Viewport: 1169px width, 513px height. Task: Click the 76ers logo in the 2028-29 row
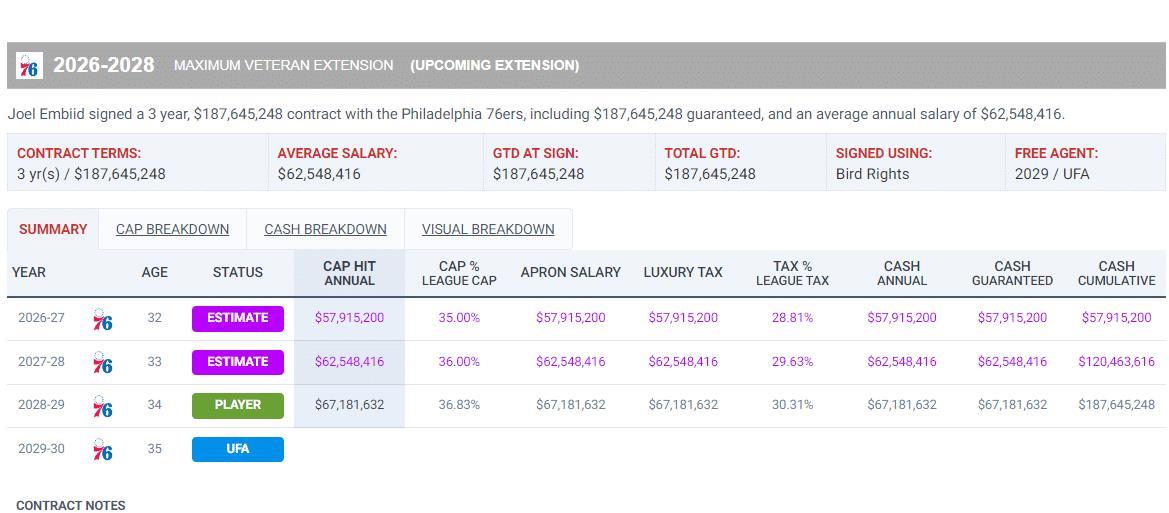(102, 406)
